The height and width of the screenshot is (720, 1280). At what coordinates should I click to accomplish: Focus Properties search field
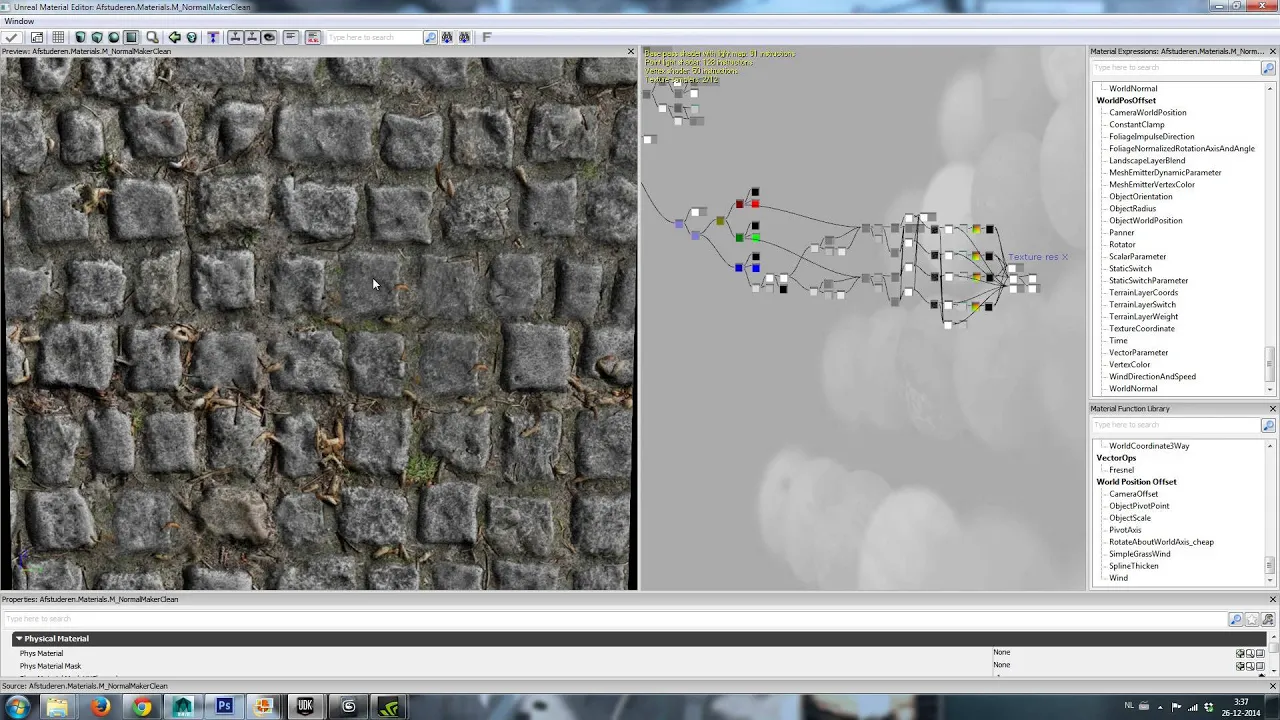[x=615, y=619]
